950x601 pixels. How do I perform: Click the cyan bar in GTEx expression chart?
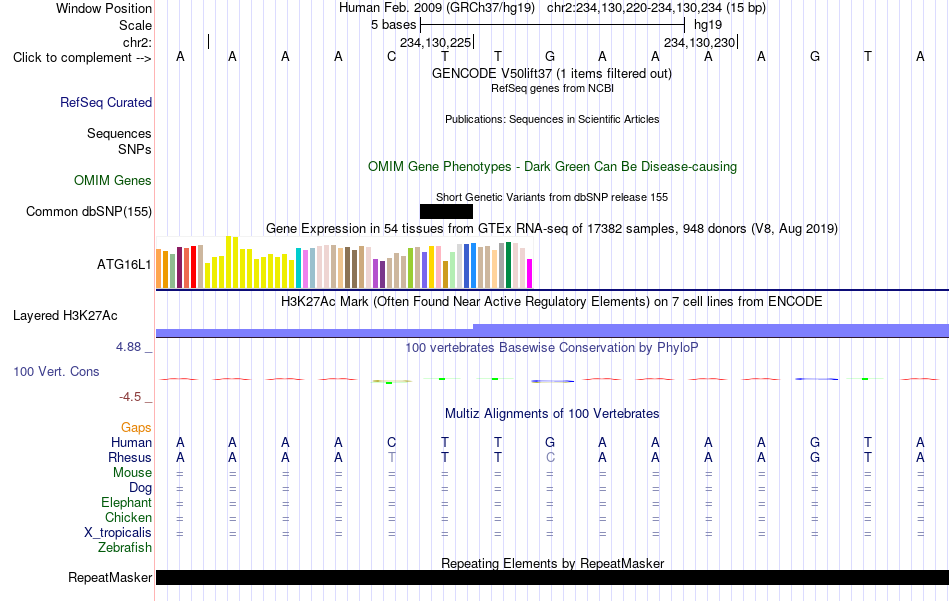(299, 268)
